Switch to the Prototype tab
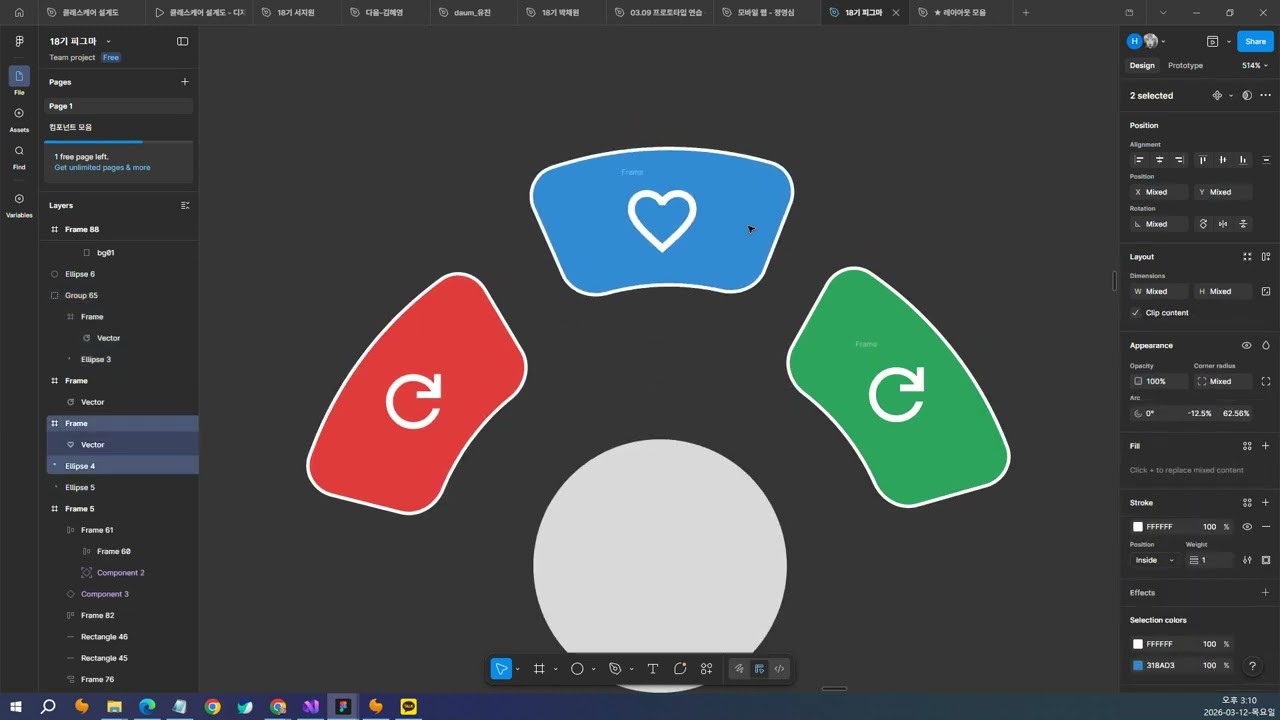Image resolution: width=1280 pixels, height=720 pixels. 1185,66
